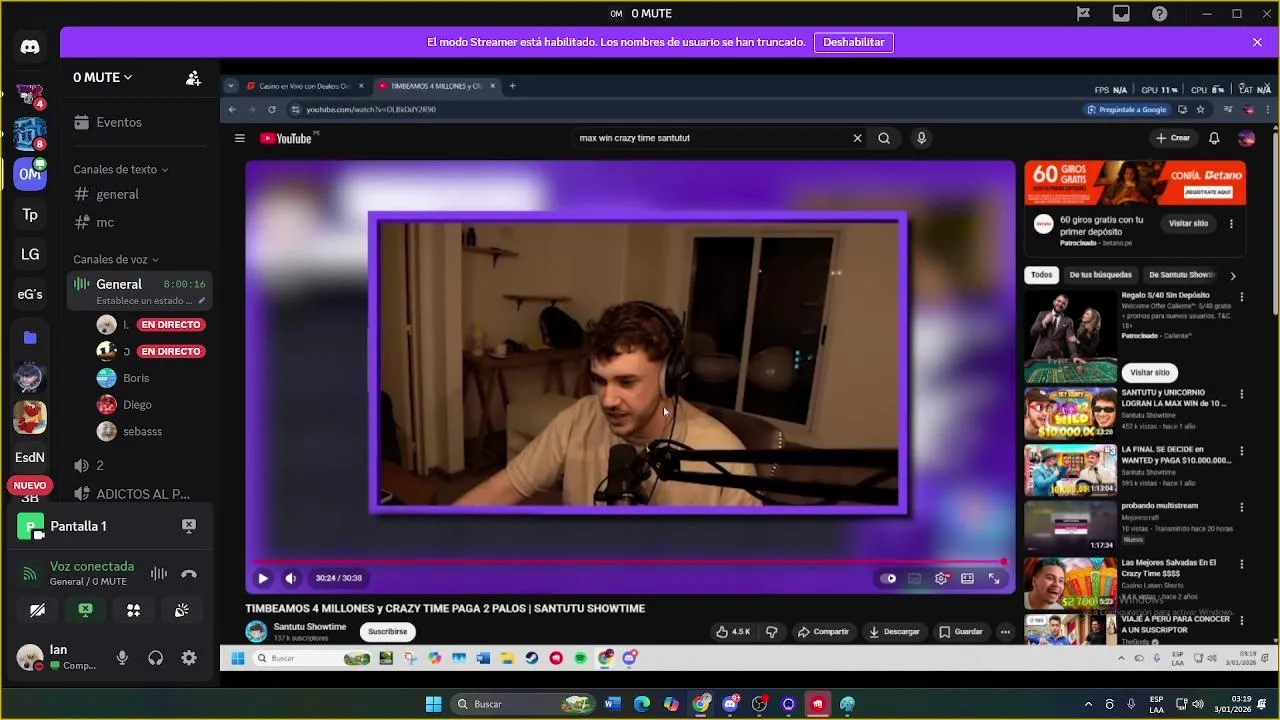Click YouTube search magnifier in shared screen

pos(884,138)
